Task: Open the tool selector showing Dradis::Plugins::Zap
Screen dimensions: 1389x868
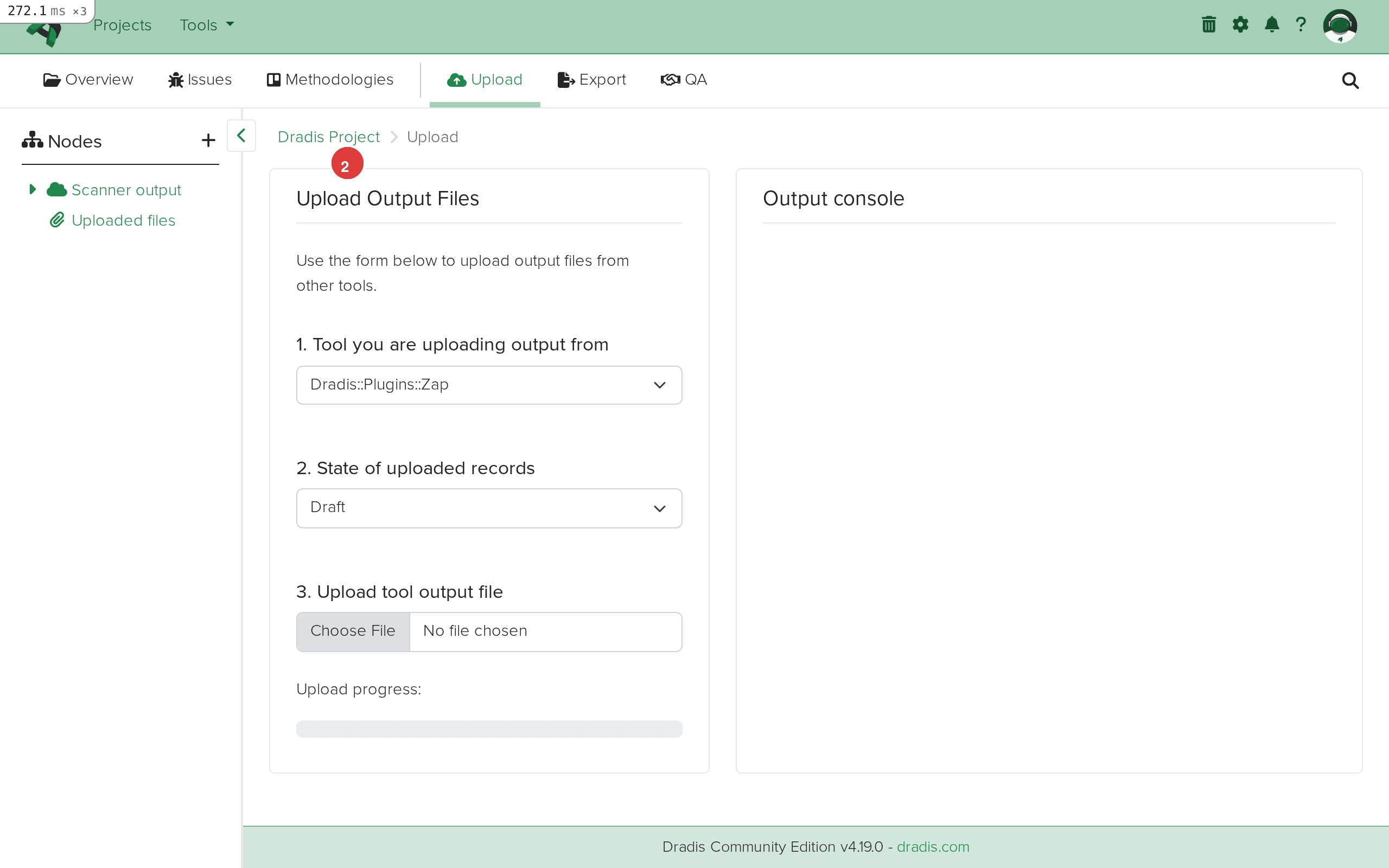Action: click(x=488, y=385)
